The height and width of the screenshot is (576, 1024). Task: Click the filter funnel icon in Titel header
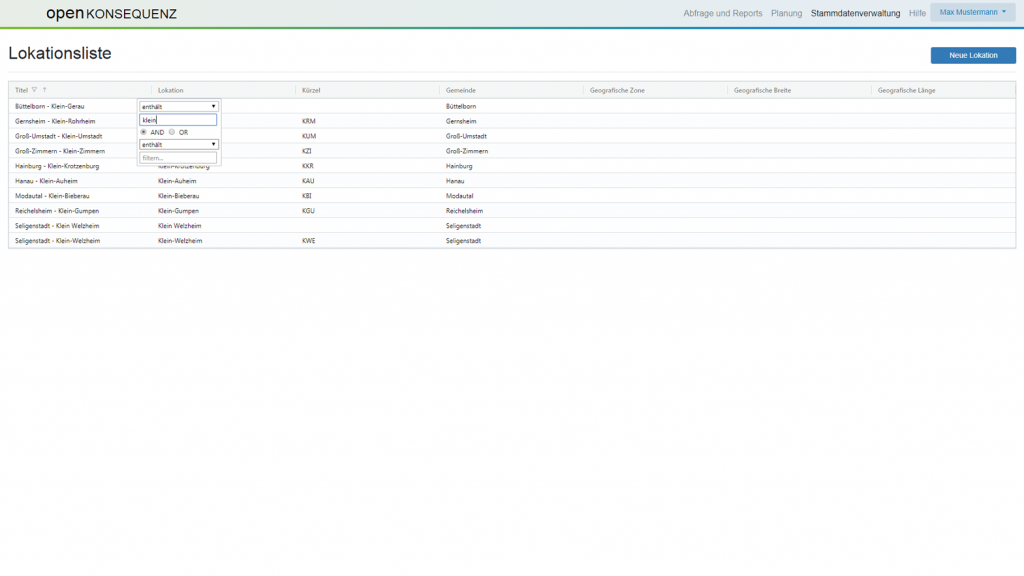coord(35,90)
